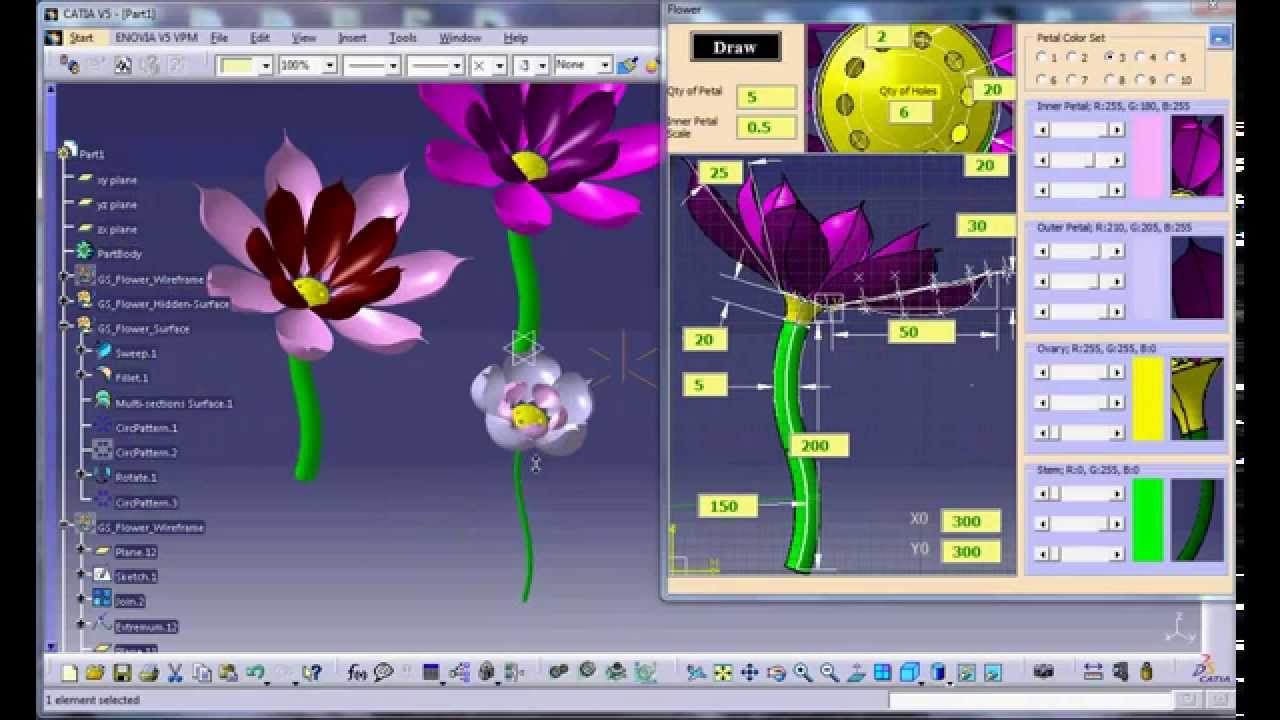Image resolution: width=1280 pixels, height=720 pixels.
Task: Click the Isometric View icon
Action: [x=910, y=674]
